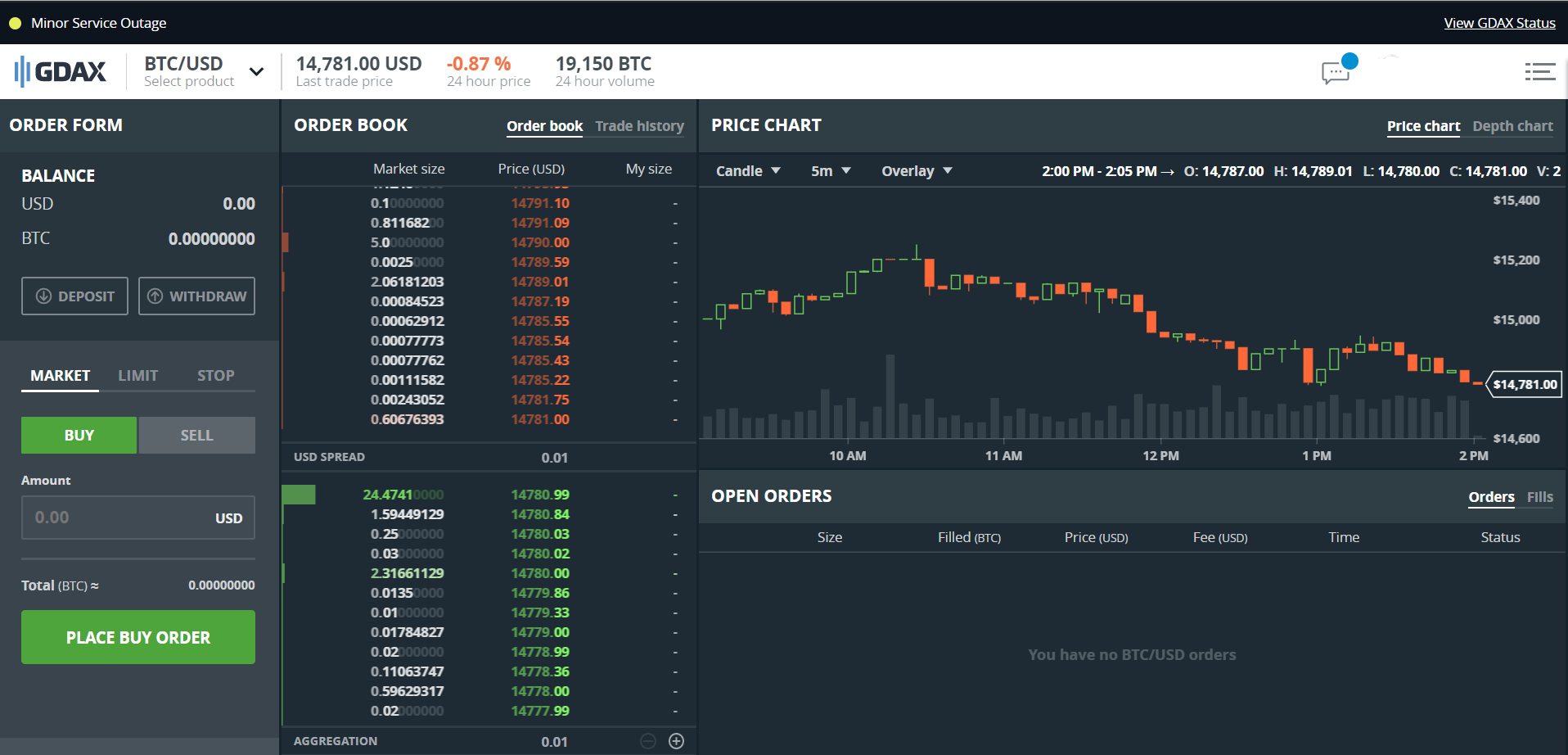Click bid price 14780.00 row

488,573
